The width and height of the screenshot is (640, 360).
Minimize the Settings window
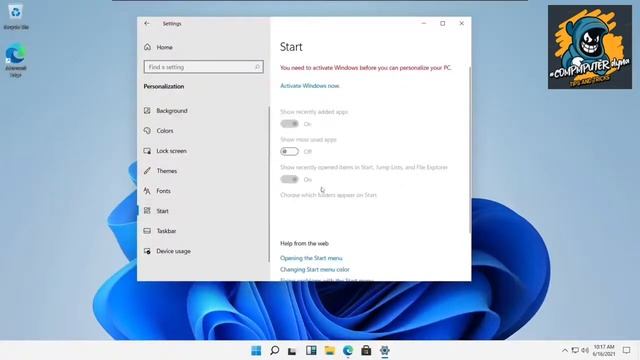[424, 24]
